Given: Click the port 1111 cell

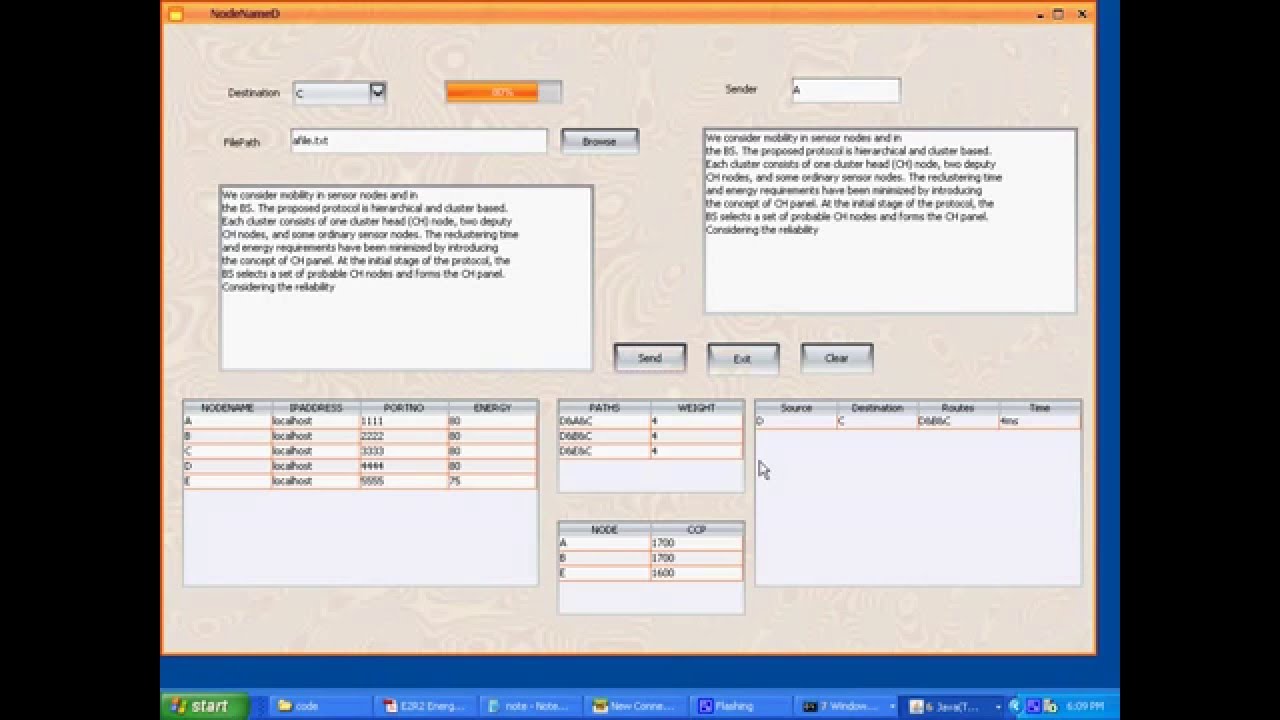Looking at the screenshot, I should [404, 421].
